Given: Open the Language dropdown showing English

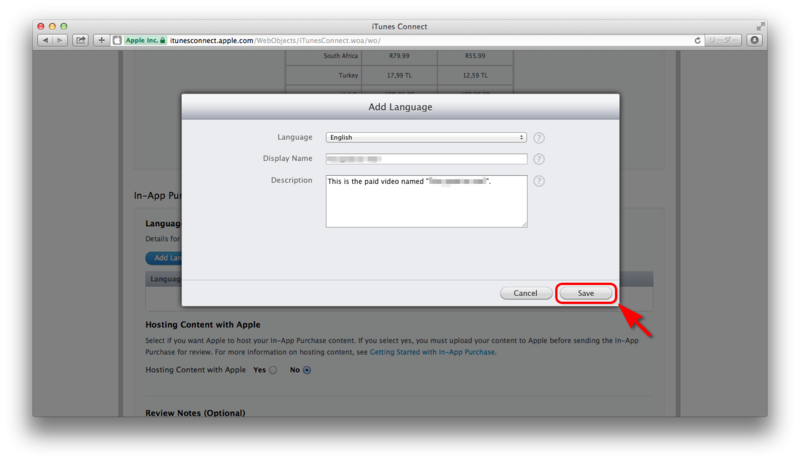Looking at the screenshot, I should click(426, 138).
